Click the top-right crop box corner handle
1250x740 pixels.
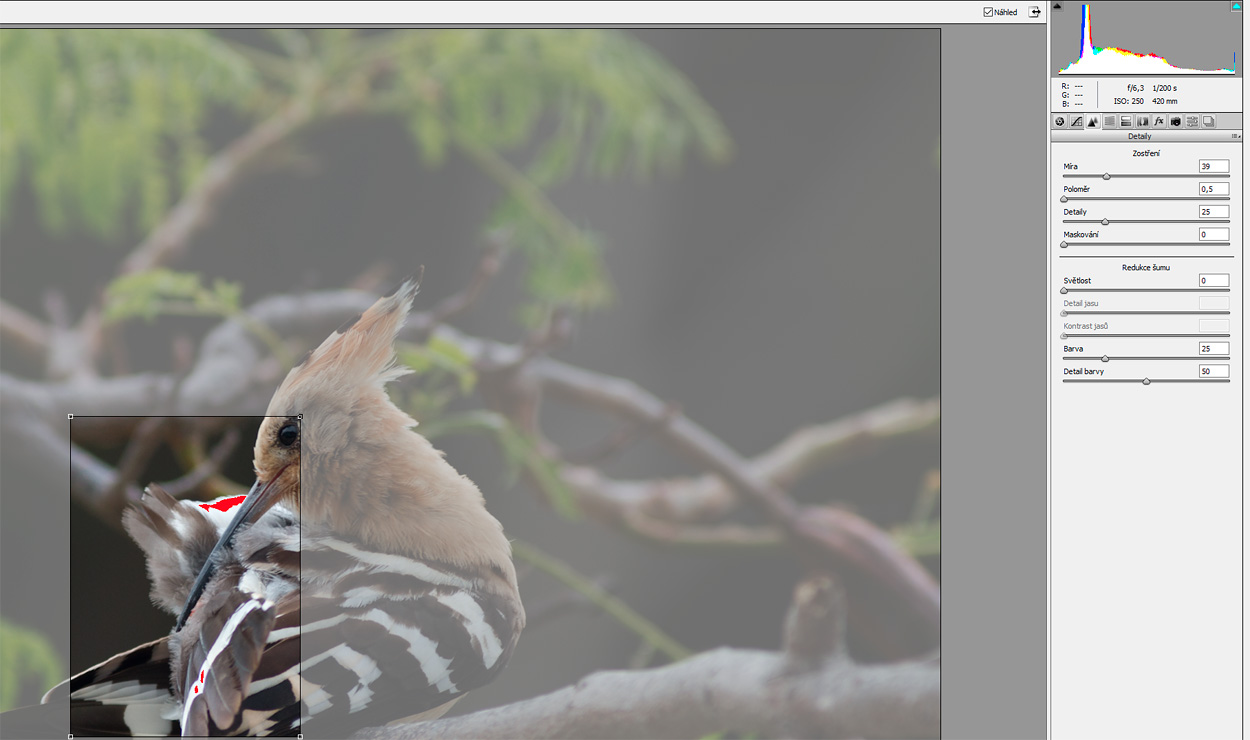click(x=300, y=416)
